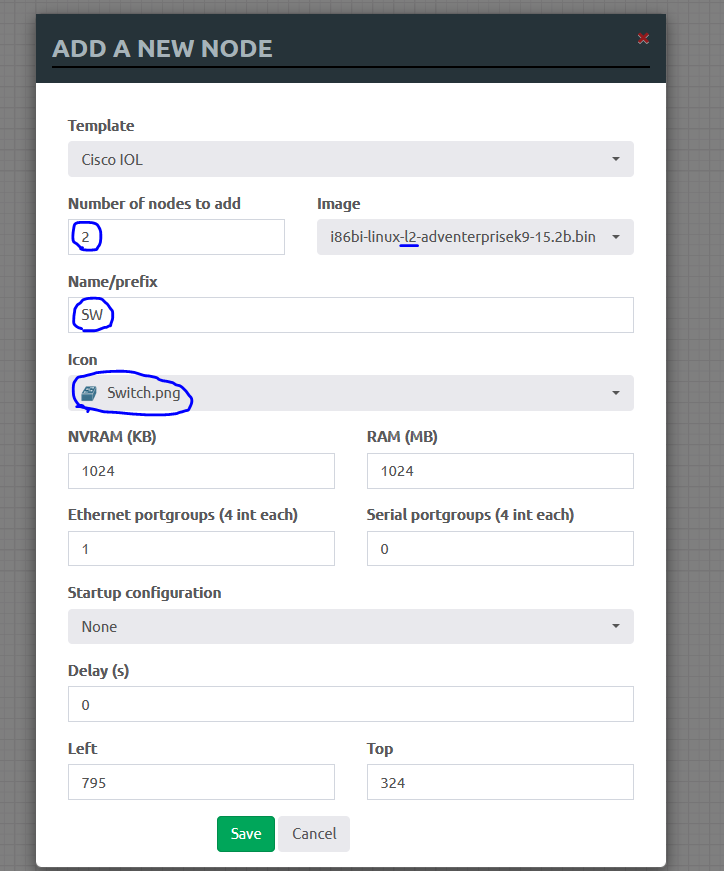Click the Delay (s) input field

(x=351, y=704)
